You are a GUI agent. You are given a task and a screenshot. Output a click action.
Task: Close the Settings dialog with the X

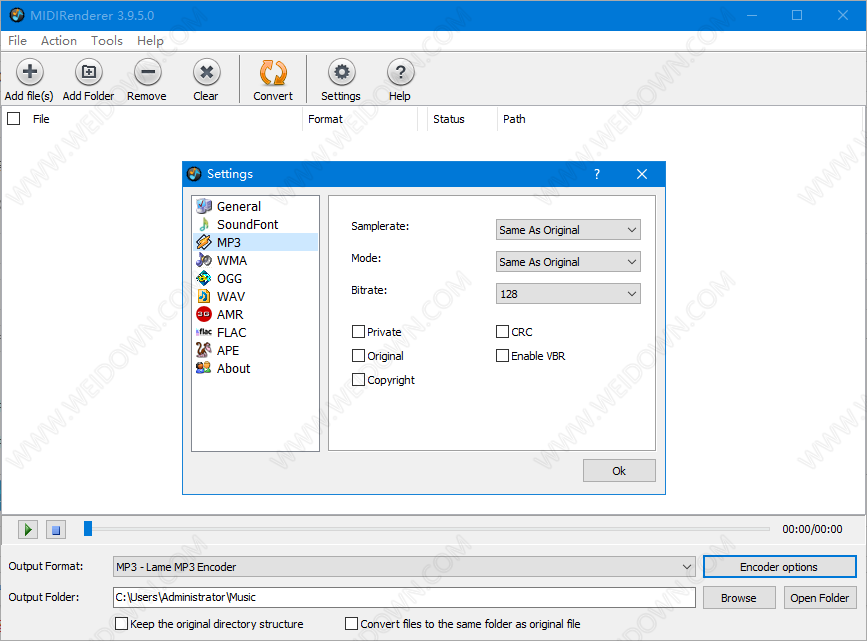tap(642, 174)
